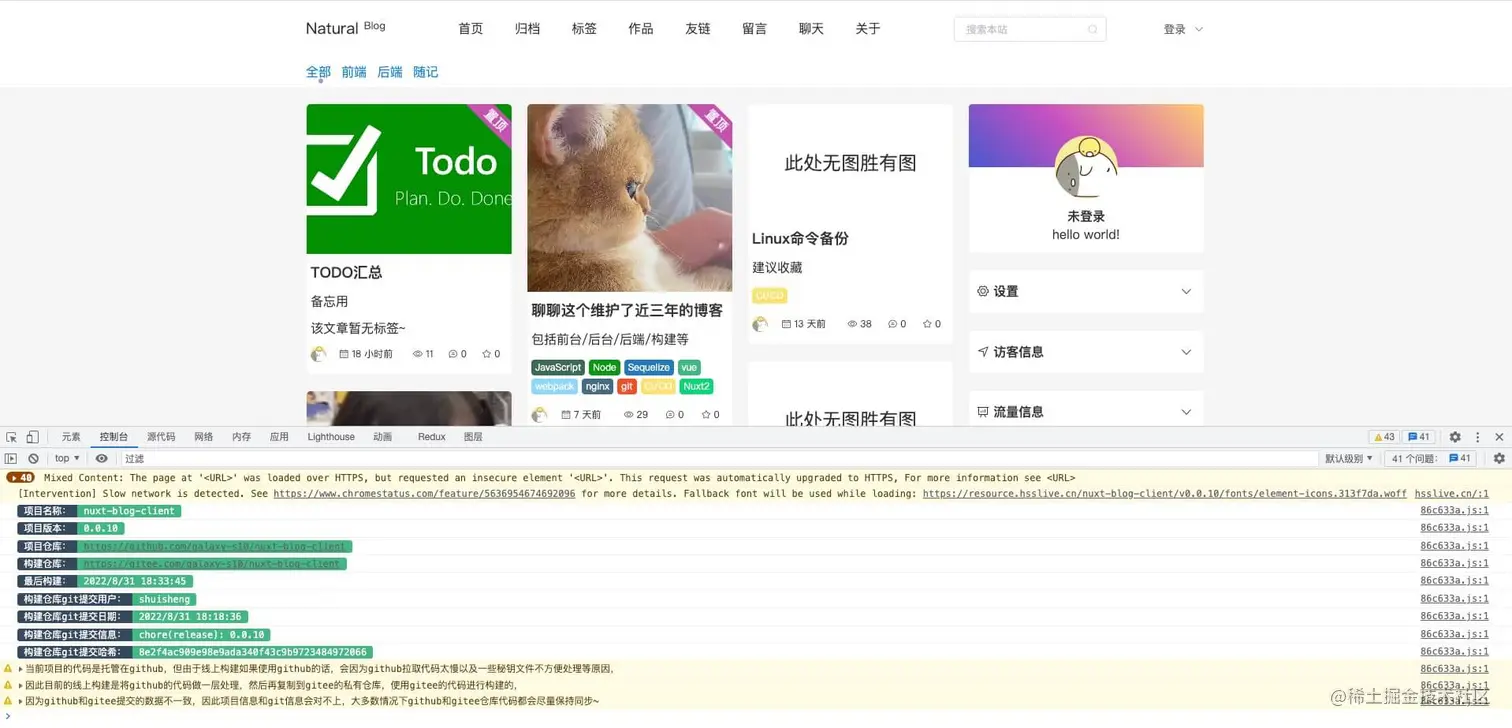Open the top frame context dropdown

[64, 458]
